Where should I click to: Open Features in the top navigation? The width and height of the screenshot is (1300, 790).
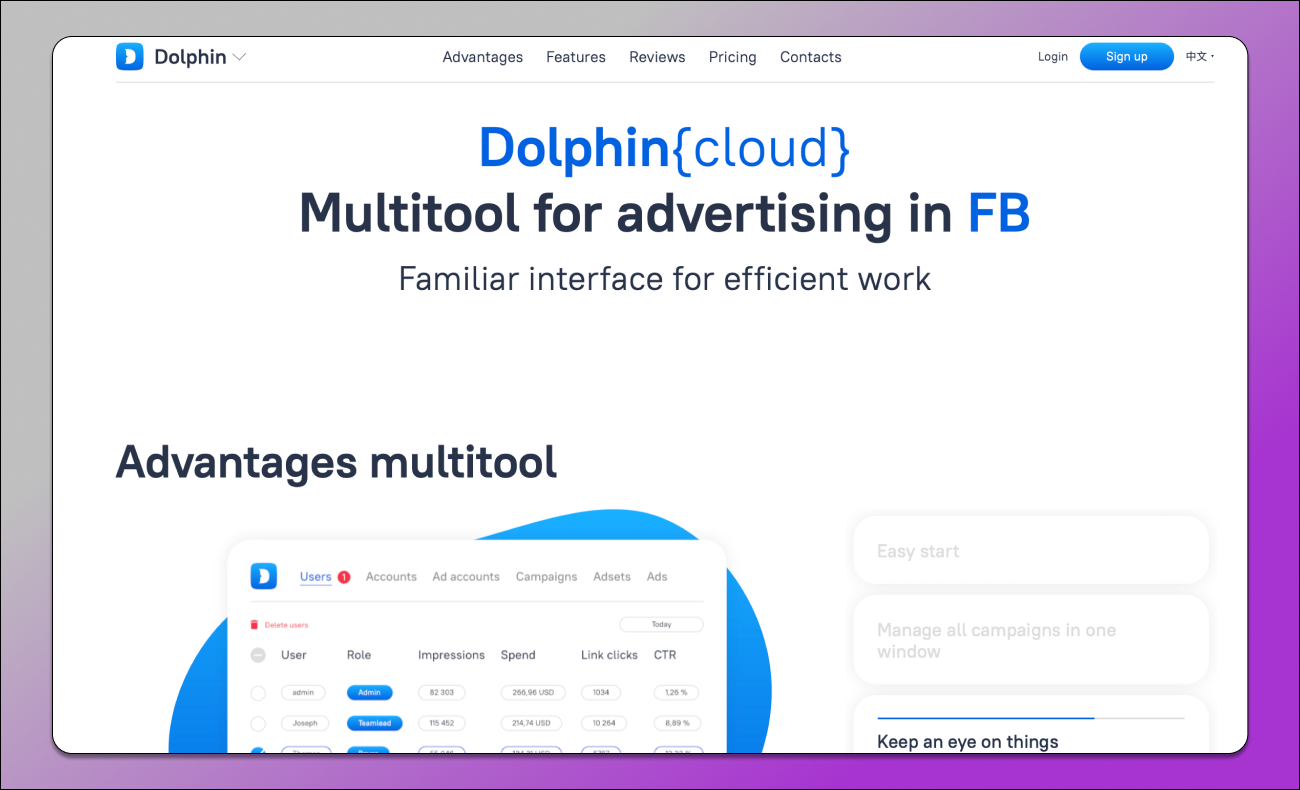[x=576, y=57]
